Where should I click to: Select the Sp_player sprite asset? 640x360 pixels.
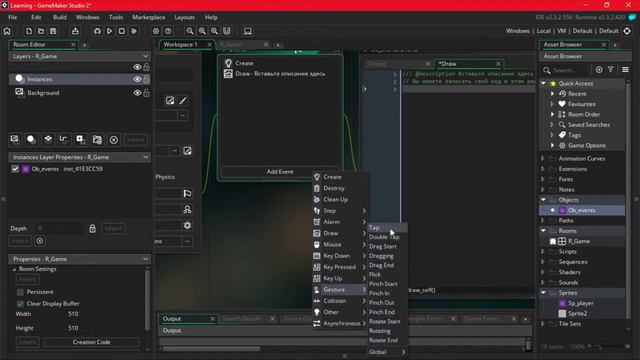(x=580, y=303)
